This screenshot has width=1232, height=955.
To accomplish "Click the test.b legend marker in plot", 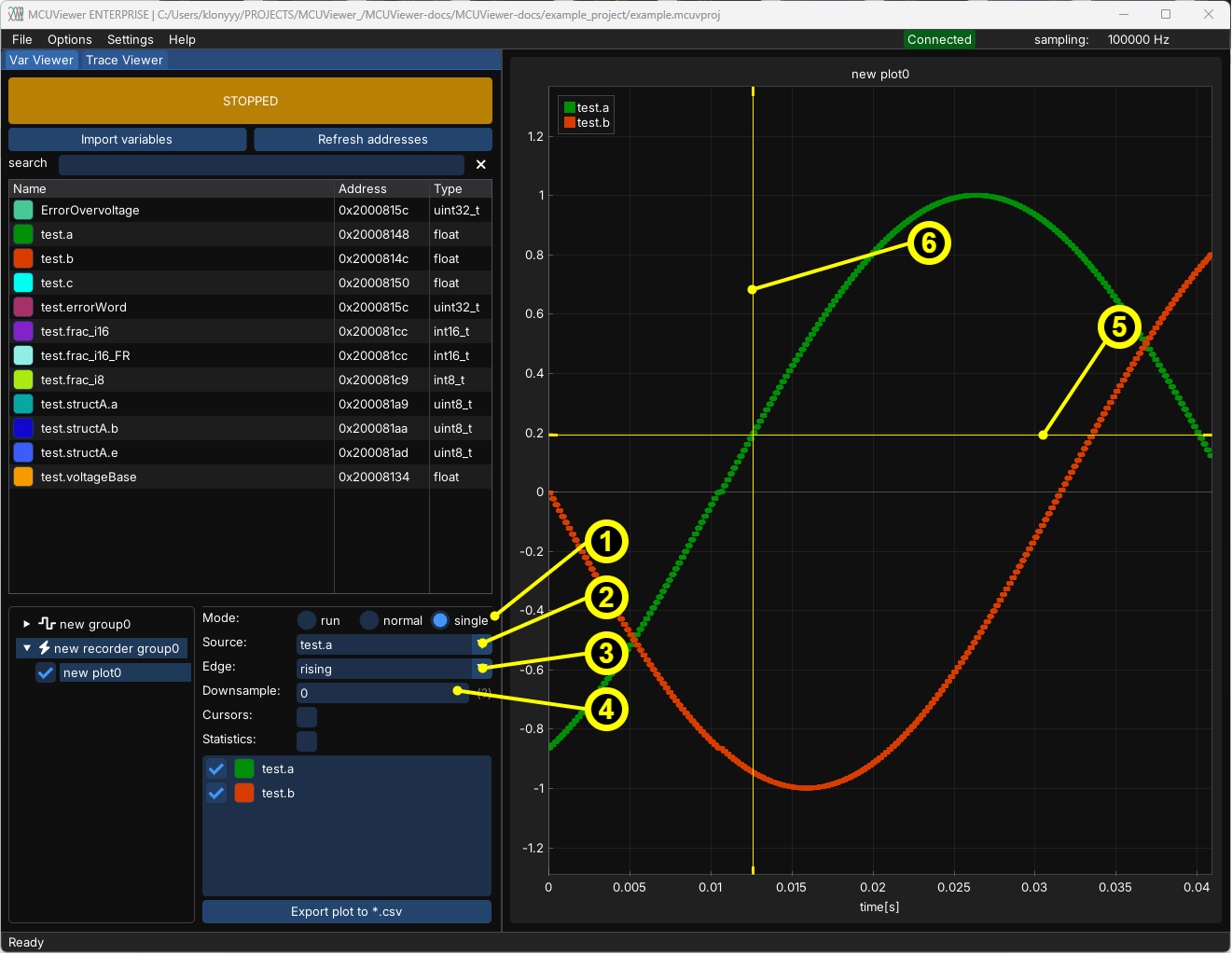I will point(570,123).
